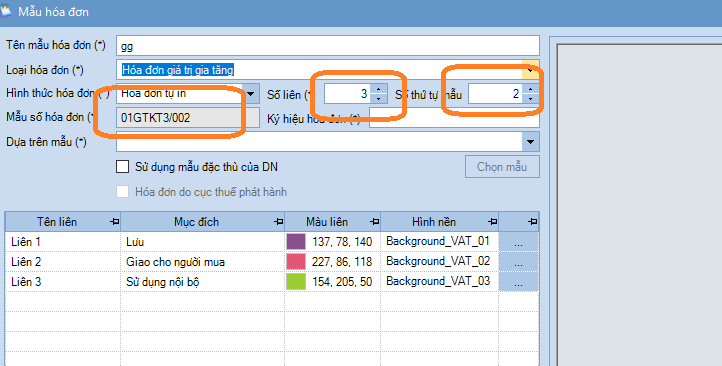This screenshot has width=722, height=366.
Task: Click the browse button for Background_VAT_01
Action: tap(518, 242)
